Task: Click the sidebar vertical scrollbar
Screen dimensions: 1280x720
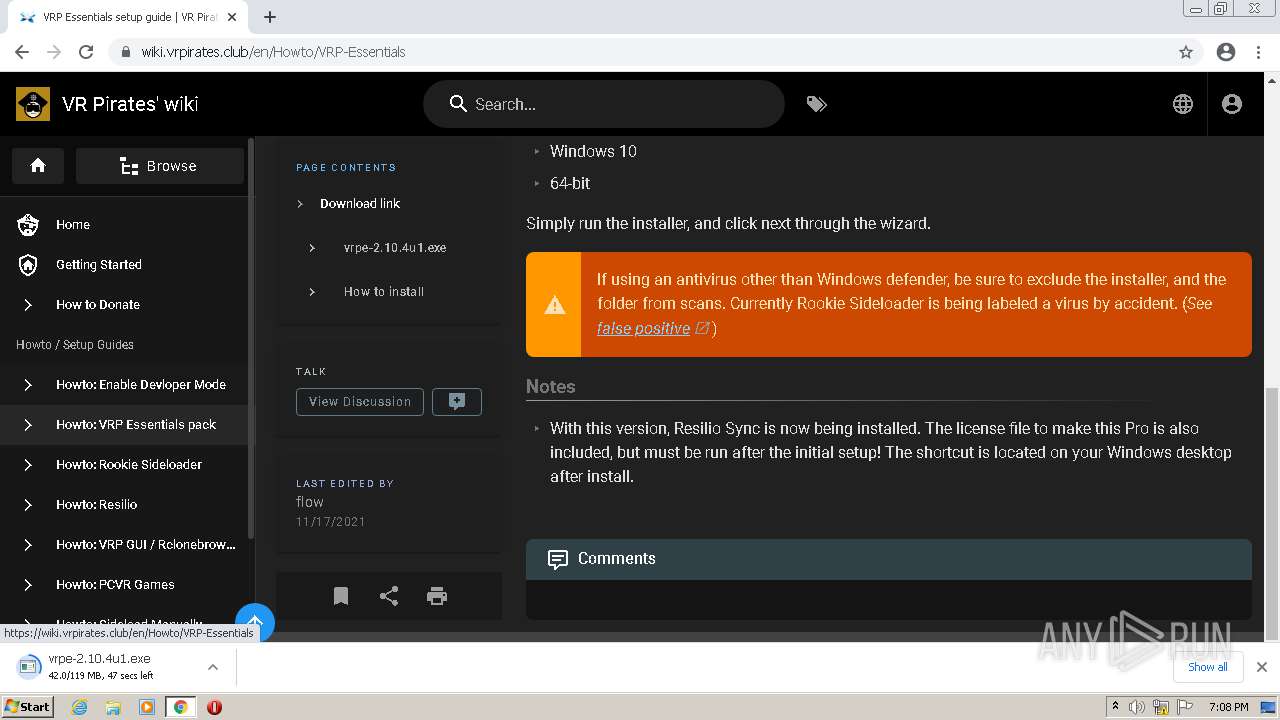Action: point(251,340)
